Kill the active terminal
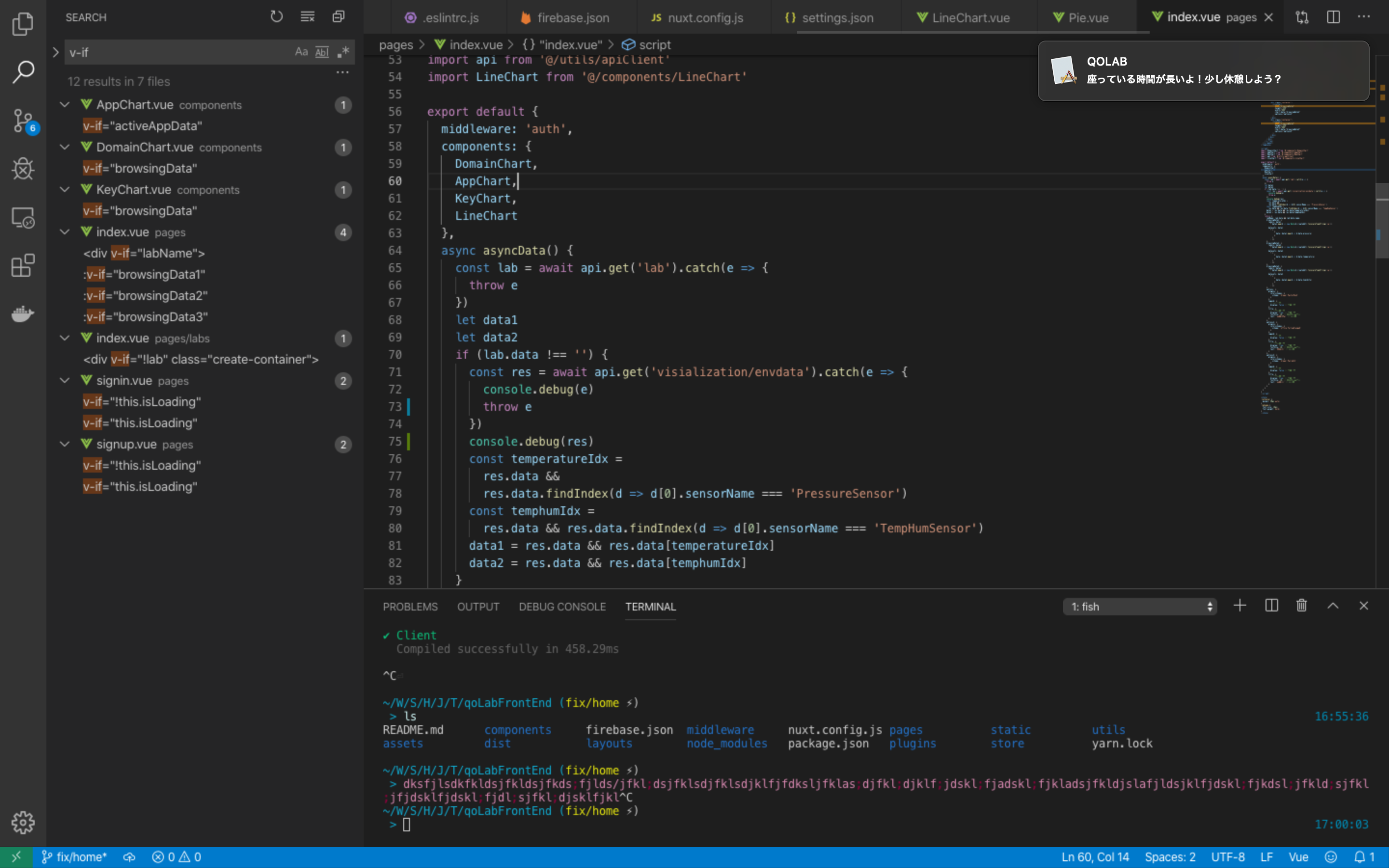The width and height of the screenshot is (1389, 868). [x=1301, y=606]
